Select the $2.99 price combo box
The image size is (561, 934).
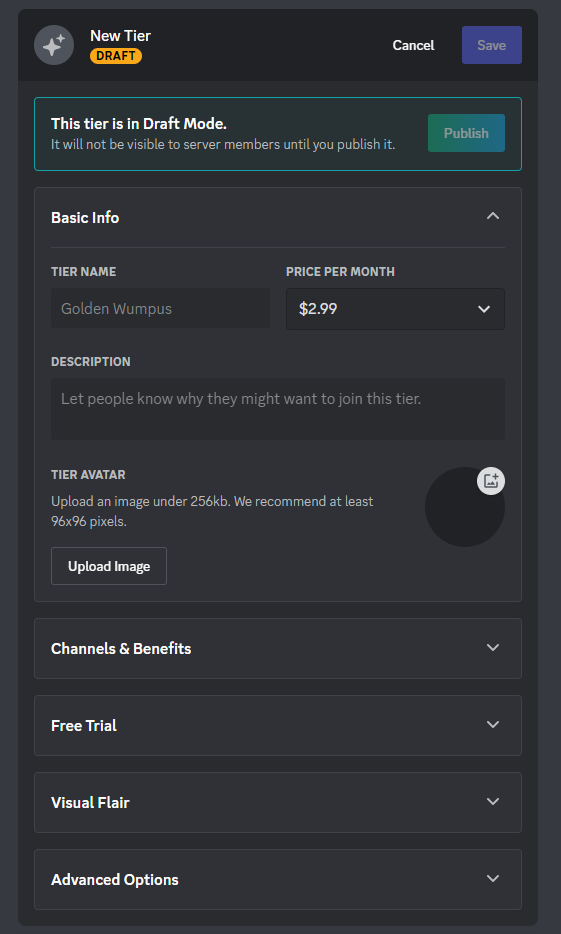tap(395, 309)
